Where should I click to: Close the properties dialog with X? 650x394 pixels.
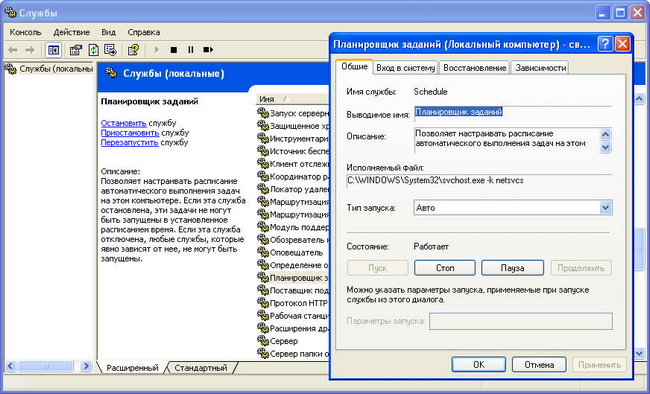(623, 44)
